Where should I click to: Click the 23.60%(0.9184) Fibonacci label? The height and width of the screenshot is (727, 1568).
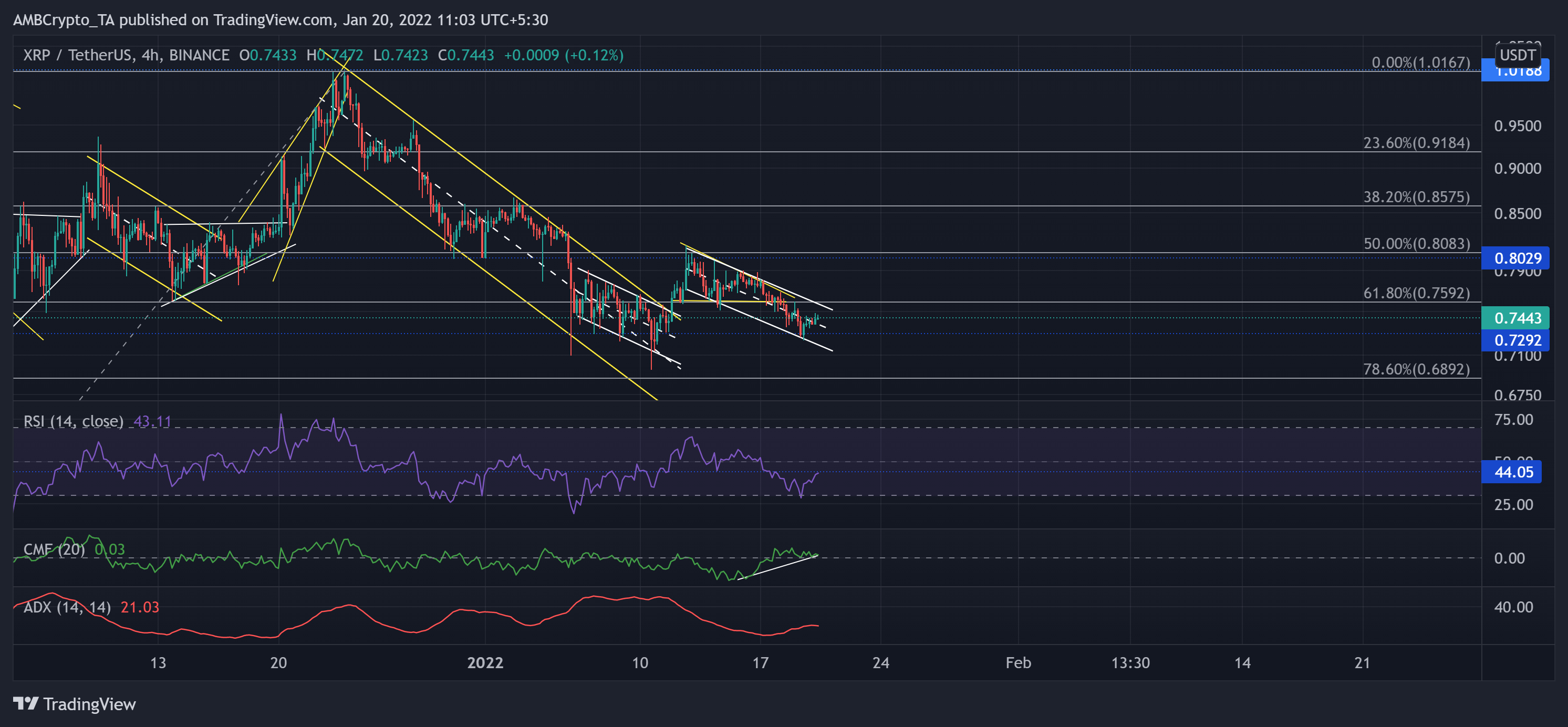point(1416,143)
